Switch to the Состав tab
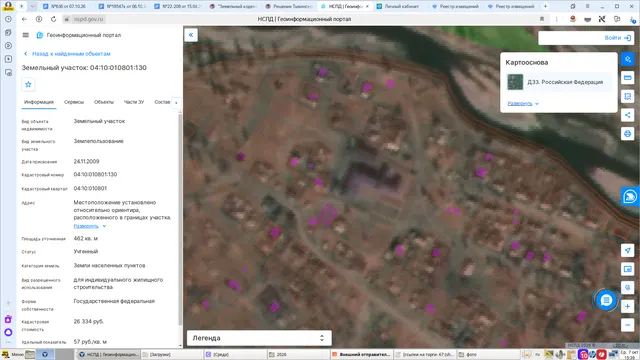The width and height of the screenshot is (640, 360). [162, 102]
